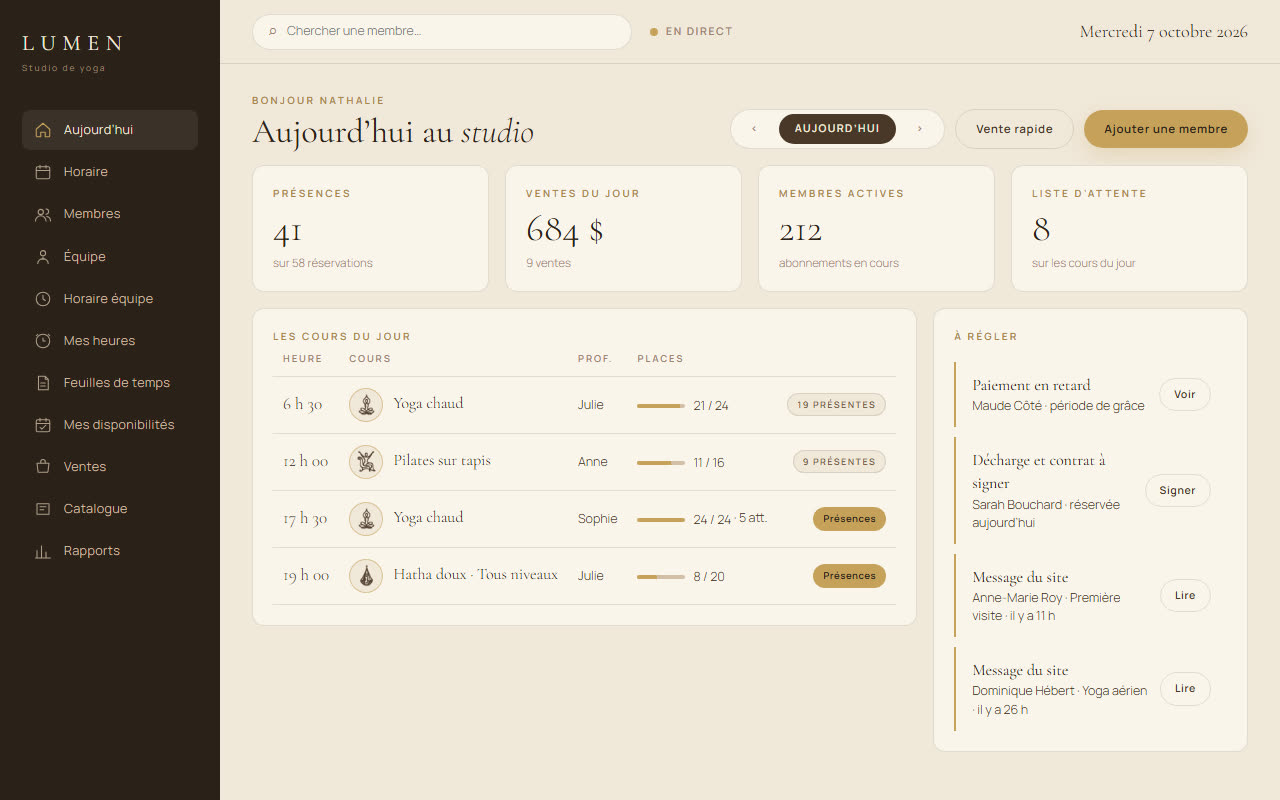
Task: Click the 8 / 20 capacity bar
Action: coord(661,577)
